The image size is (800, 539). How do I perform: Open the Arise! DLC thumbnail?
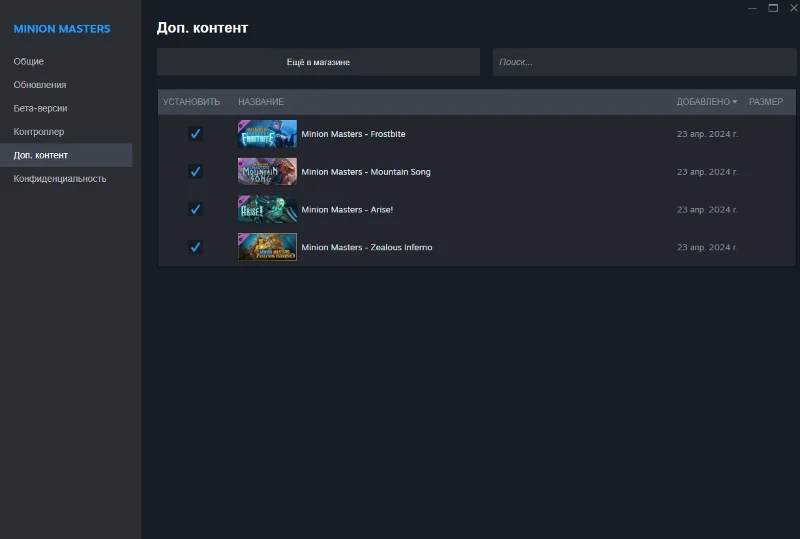tap(267, 209)
